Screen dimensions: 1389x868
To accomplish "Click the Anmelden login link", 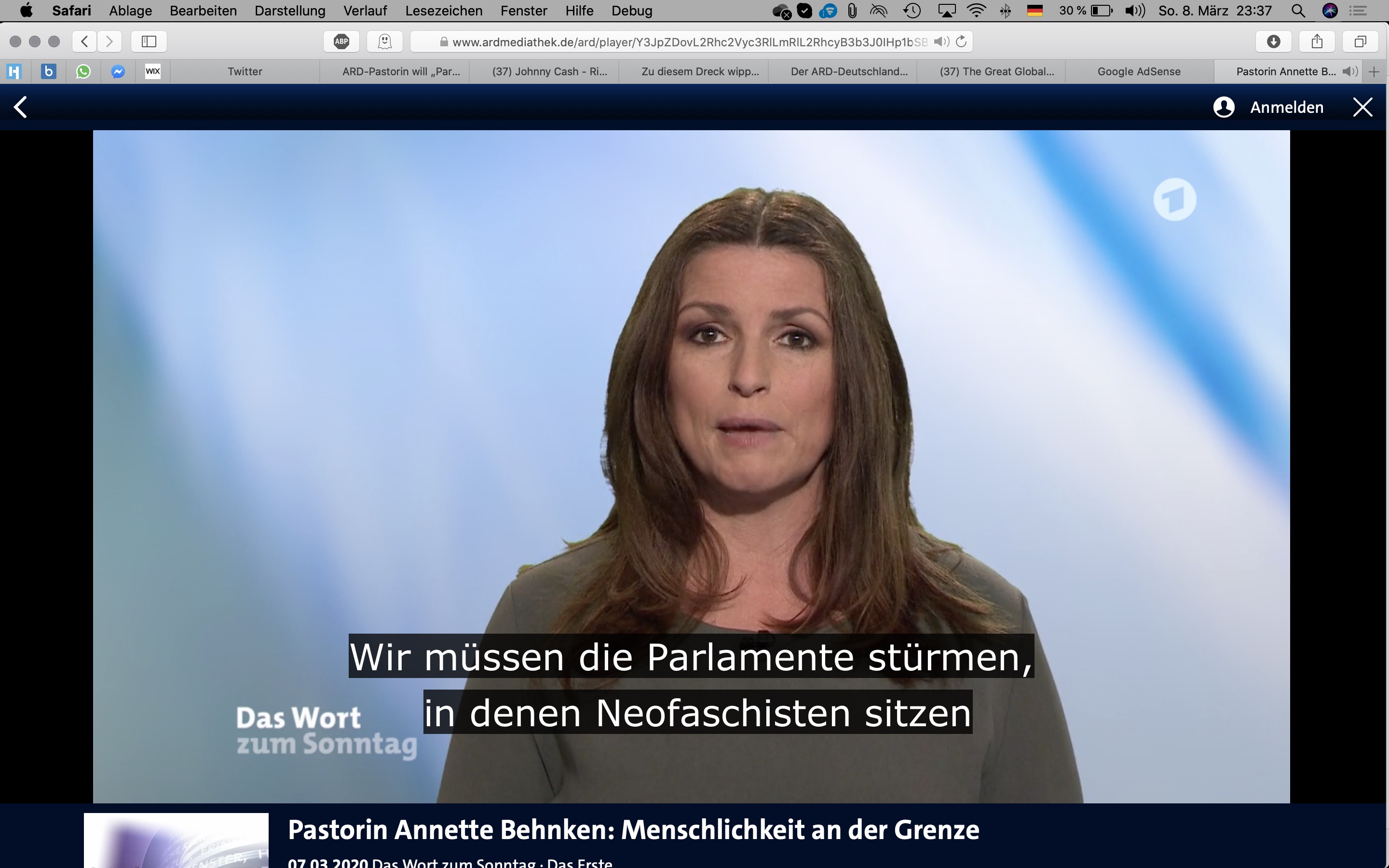I will [1286, 108].
